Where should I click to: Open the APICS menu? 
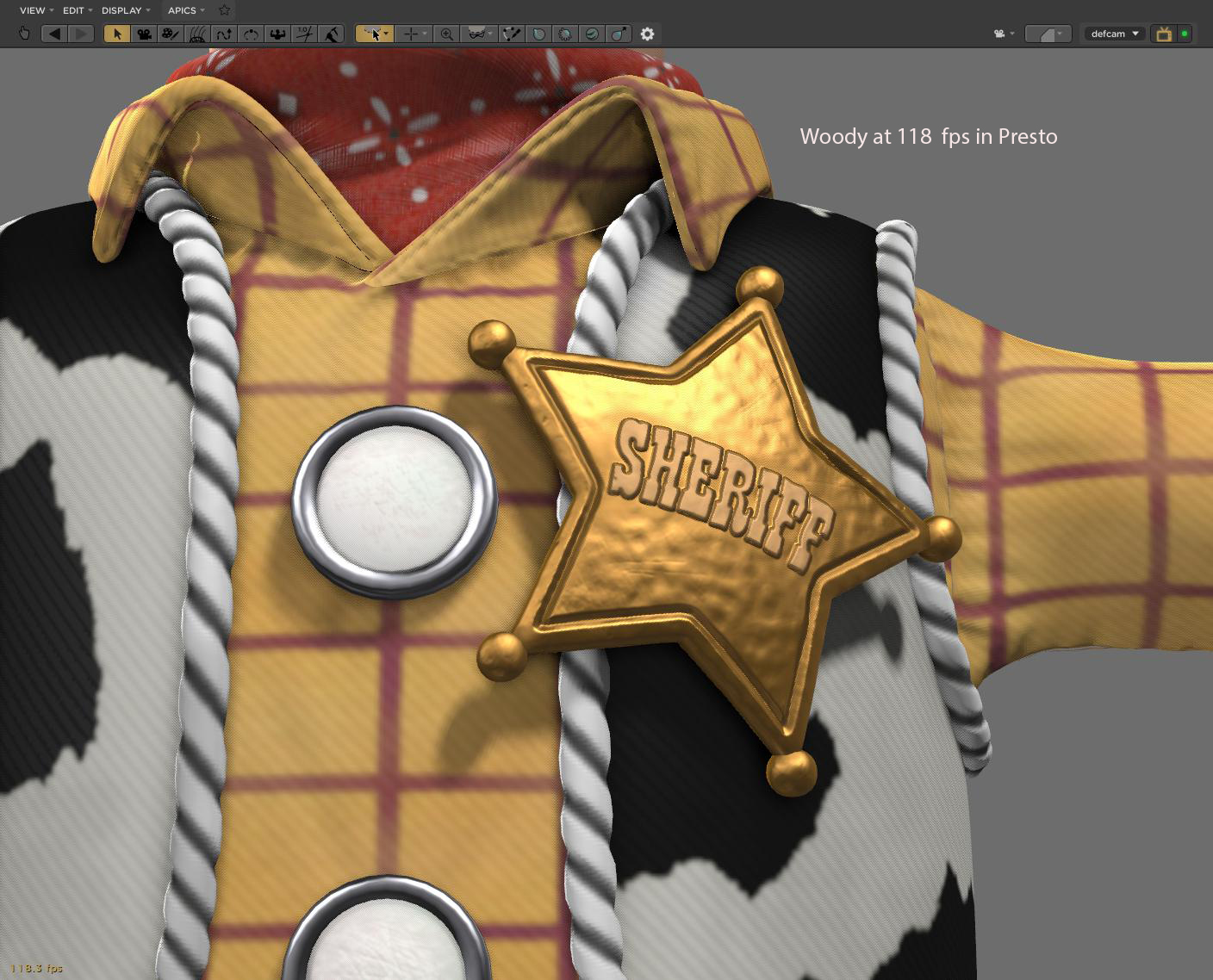(x=186, y=10)
